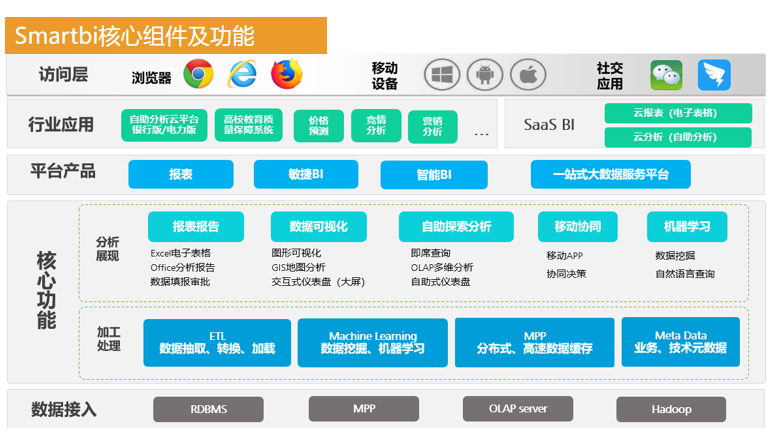Click the 数据接入 layer label

click(x=64, y=410)
